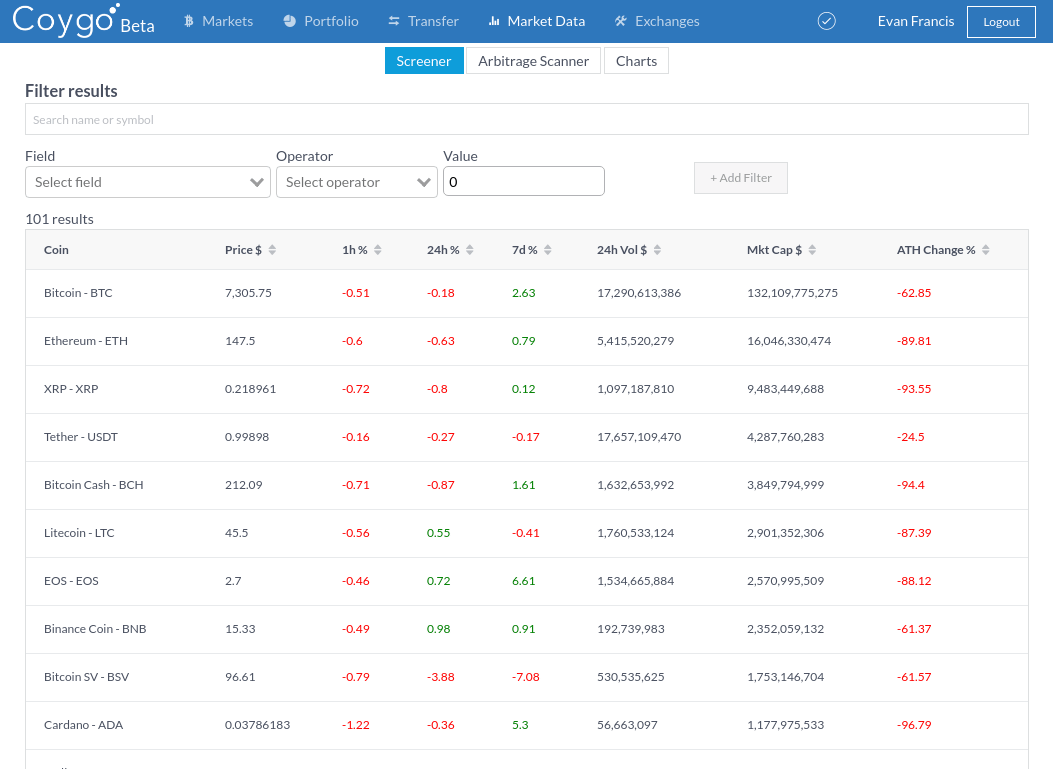Sort table by the Price $ arrows

272,250
